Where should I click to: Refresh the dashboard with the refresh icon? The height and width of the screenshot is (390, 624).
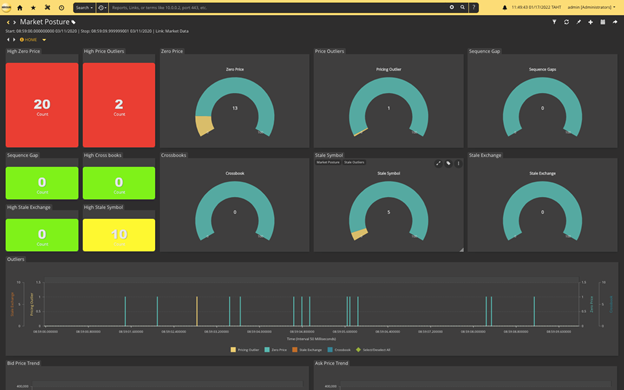566,22
